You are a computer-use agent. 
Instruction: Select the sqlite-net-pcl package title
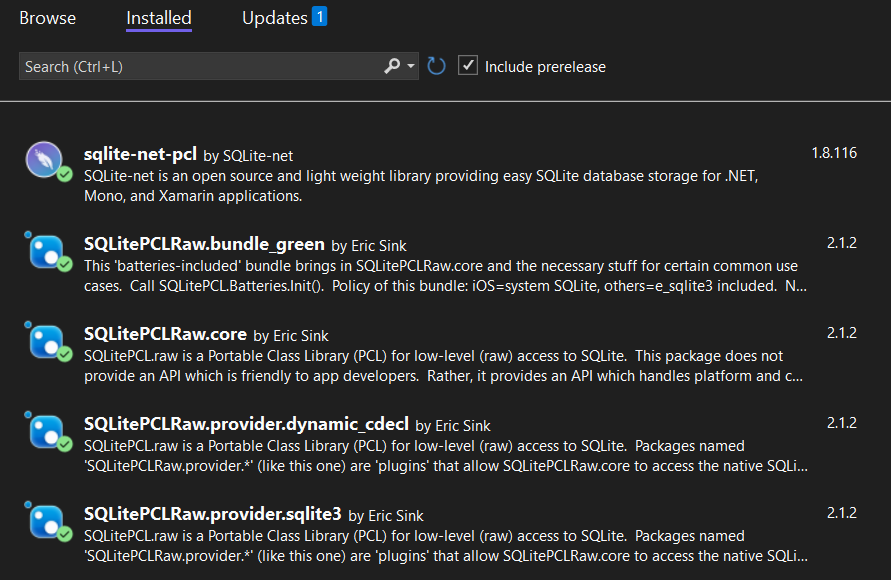click(141, 154)
